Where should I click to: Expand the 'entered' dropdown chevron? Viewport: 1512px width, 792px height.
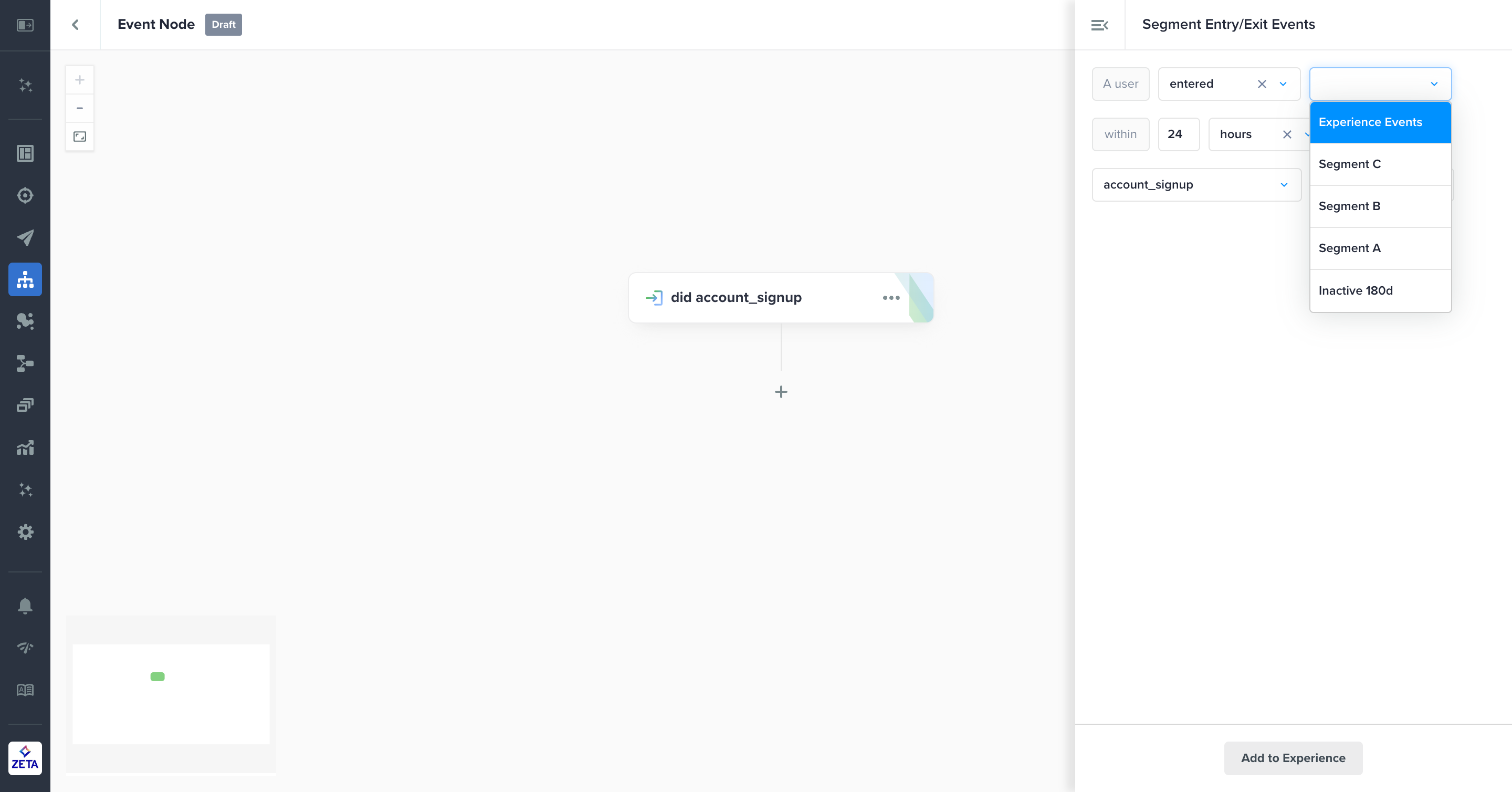[1283, 84]
